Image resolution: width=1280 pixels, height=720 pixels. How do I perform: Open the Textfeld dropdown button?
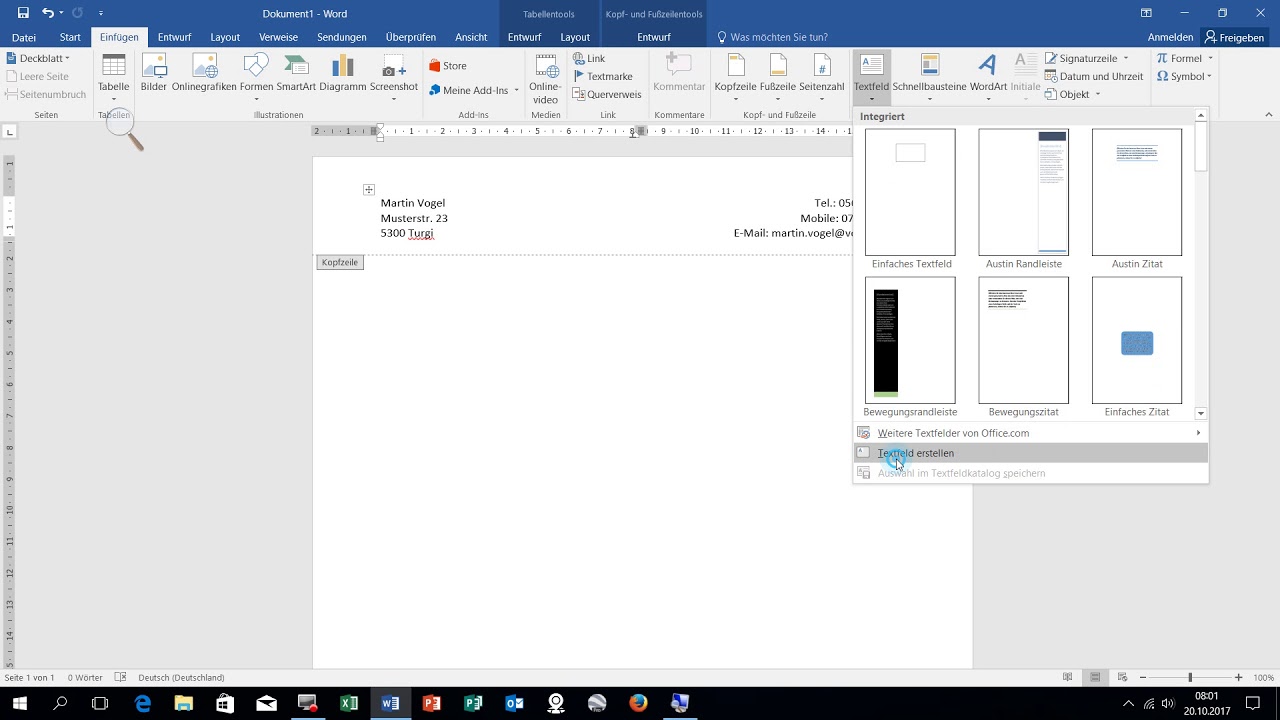[872, 78]
